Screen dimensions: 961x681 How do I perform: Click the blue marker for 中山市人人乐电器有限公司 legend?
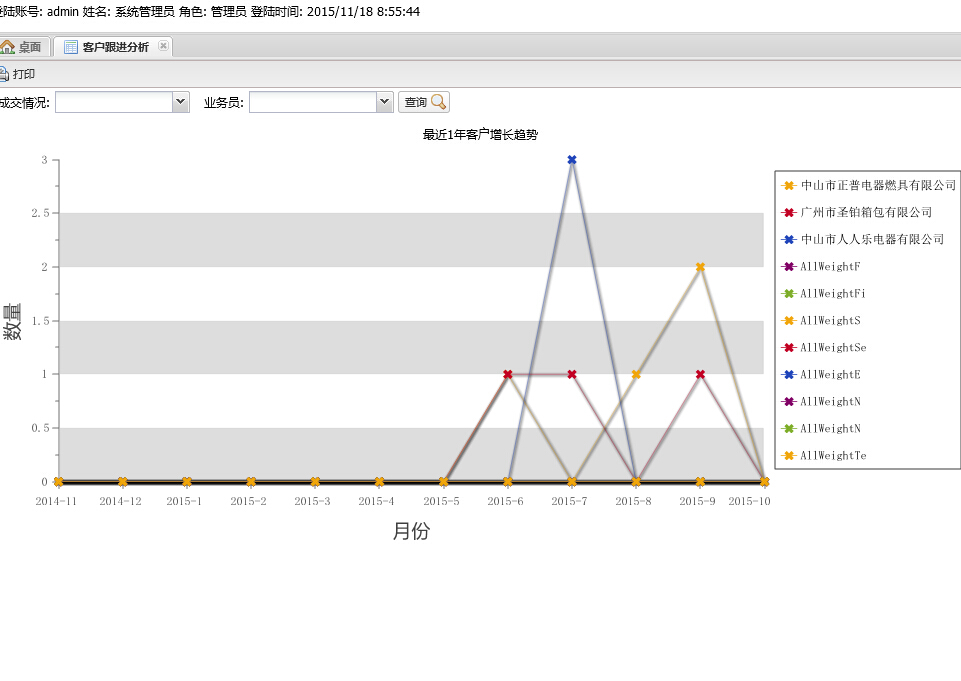click(789, 240)
